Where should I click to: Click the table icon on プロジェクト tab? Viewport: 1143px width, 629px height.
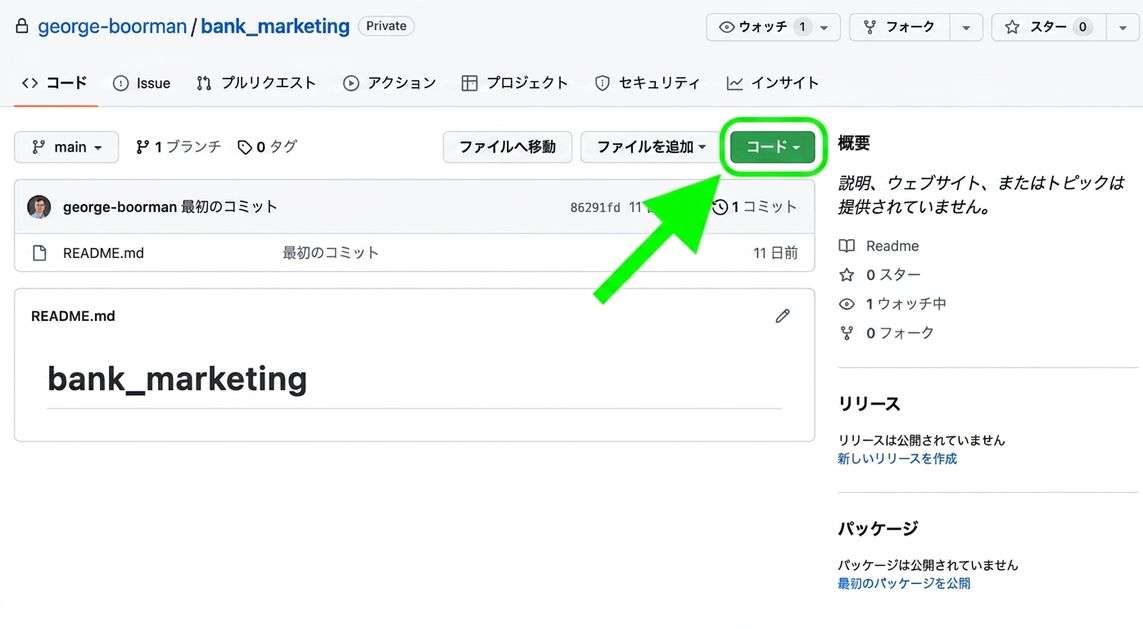469,83
